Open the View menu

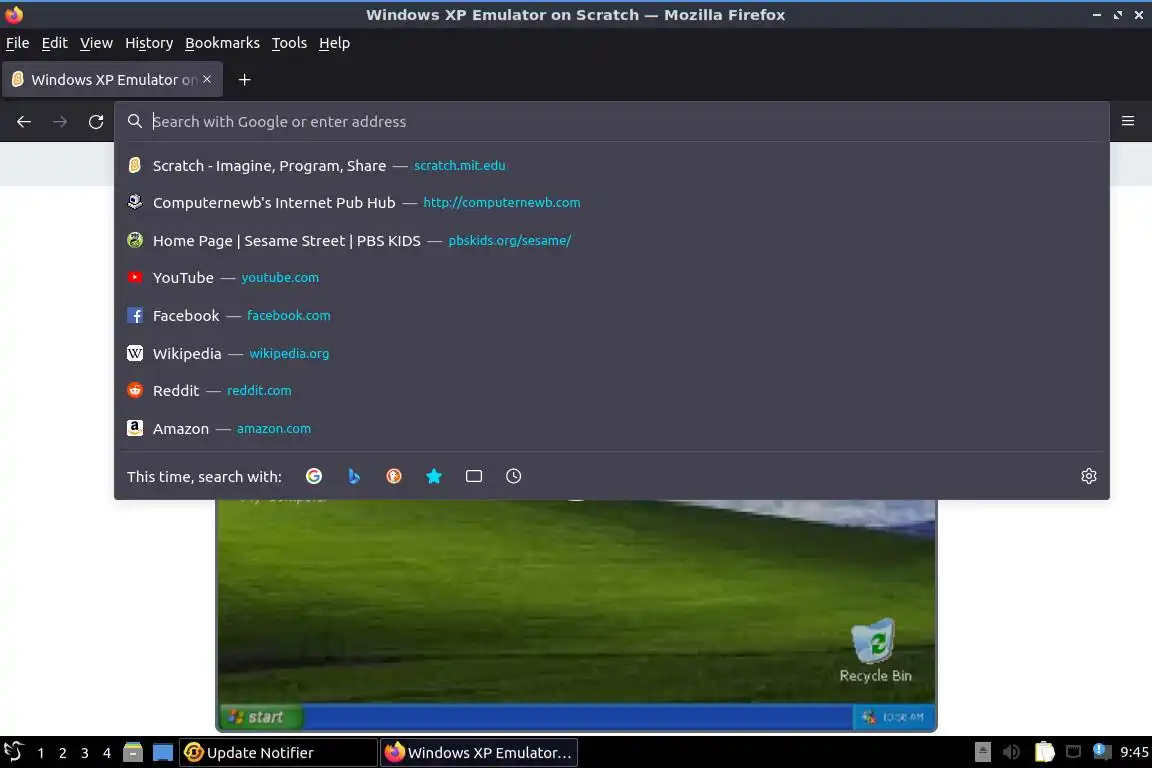[x=96, y=43]
